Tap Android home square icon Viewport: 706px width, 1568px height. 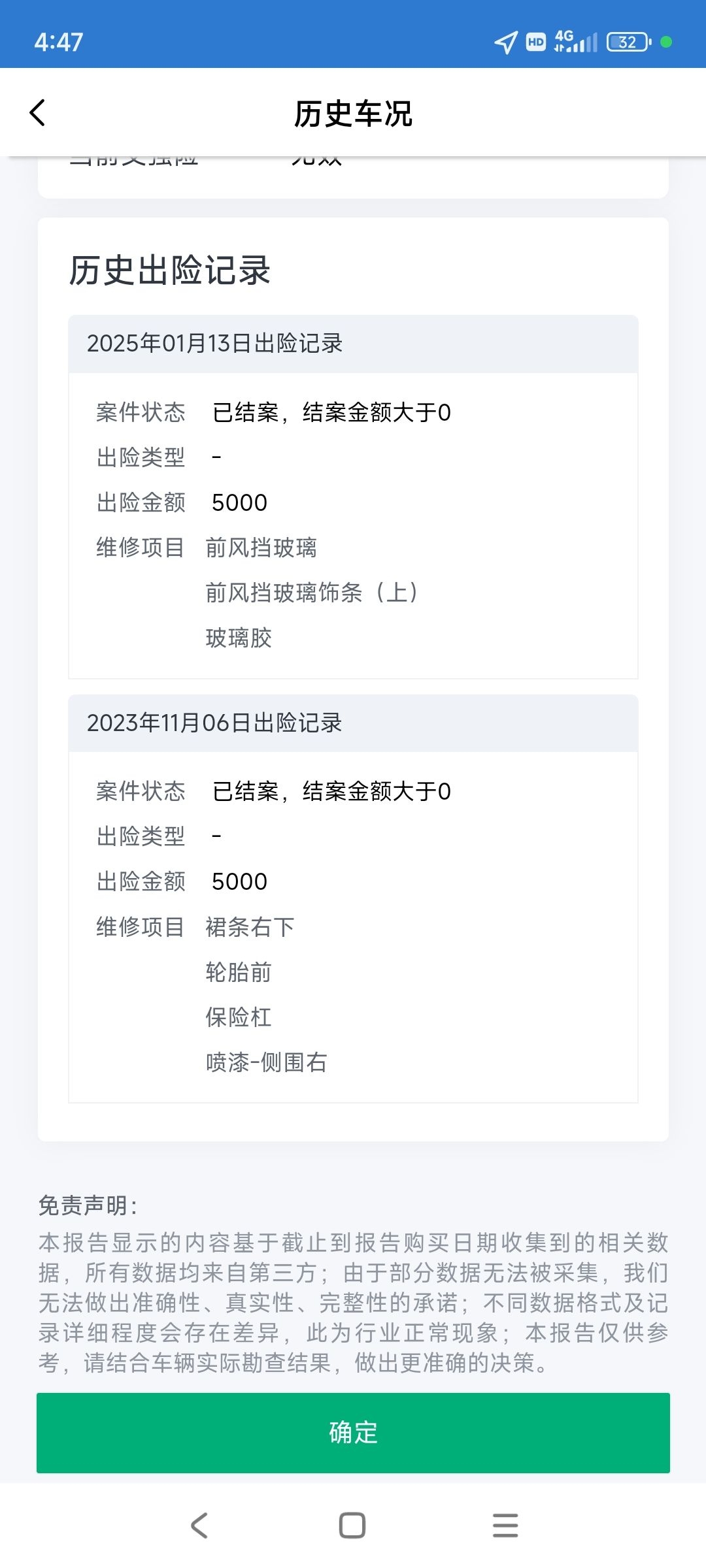click(352, 1526)
